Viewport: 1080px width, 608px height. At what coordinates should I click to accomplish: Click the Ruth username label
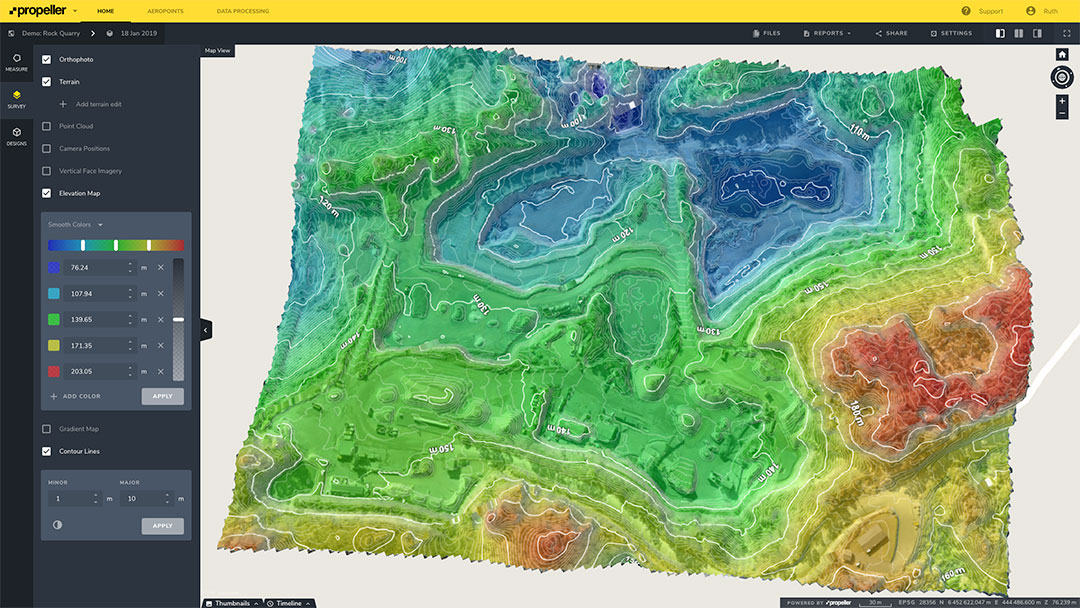[x=1050, y=11]
